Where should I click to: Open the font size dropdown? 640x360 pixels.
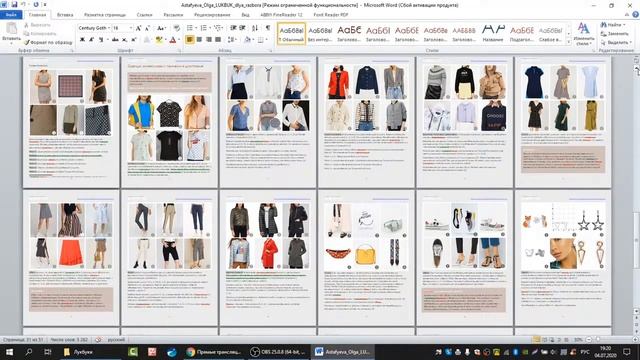coord(131,28)
